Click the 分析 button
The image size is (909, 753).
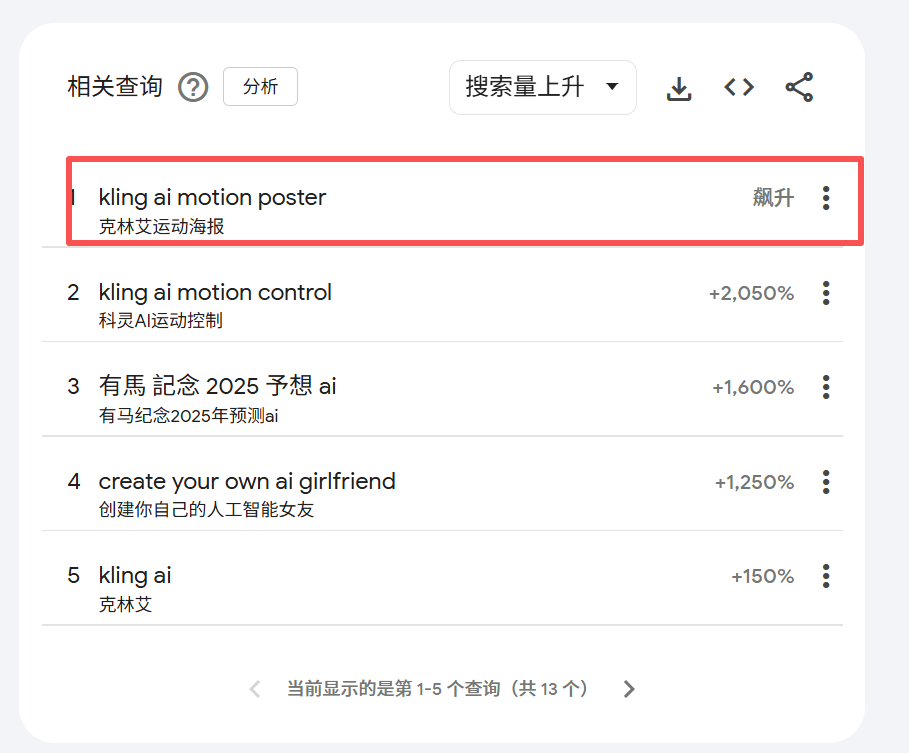click(x=260, y=86)
